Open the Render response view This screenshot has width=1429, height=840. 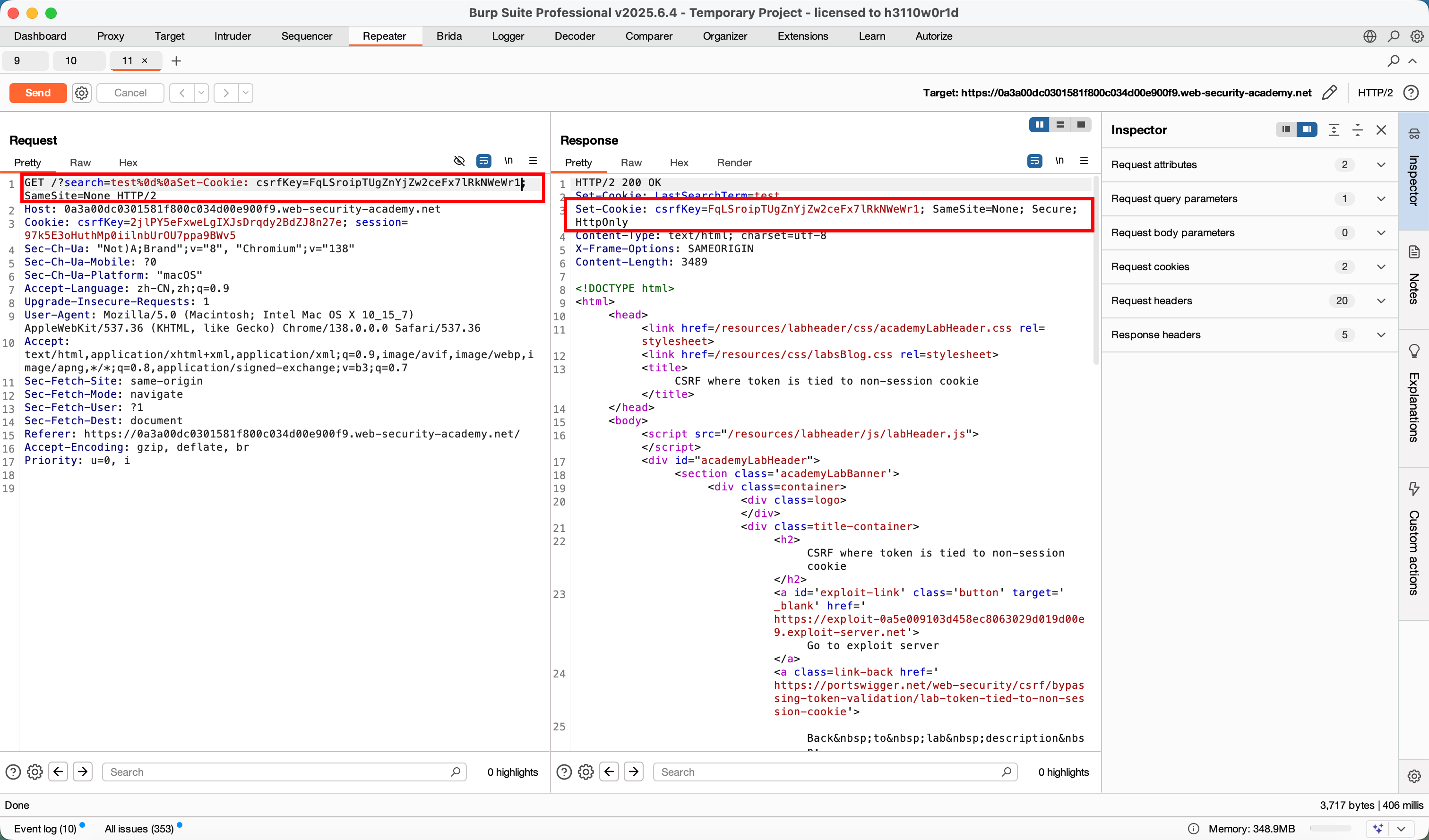click(734, 163)
